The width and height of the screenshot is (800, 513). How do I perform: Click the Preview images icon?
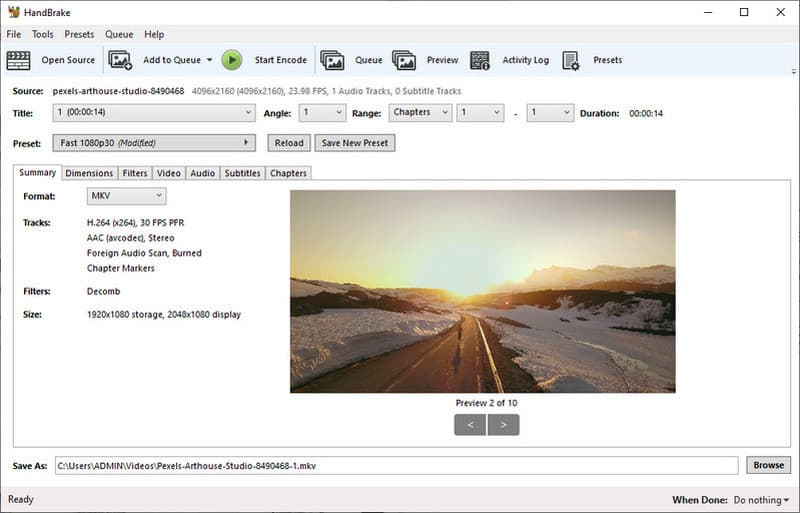point(404,60)
